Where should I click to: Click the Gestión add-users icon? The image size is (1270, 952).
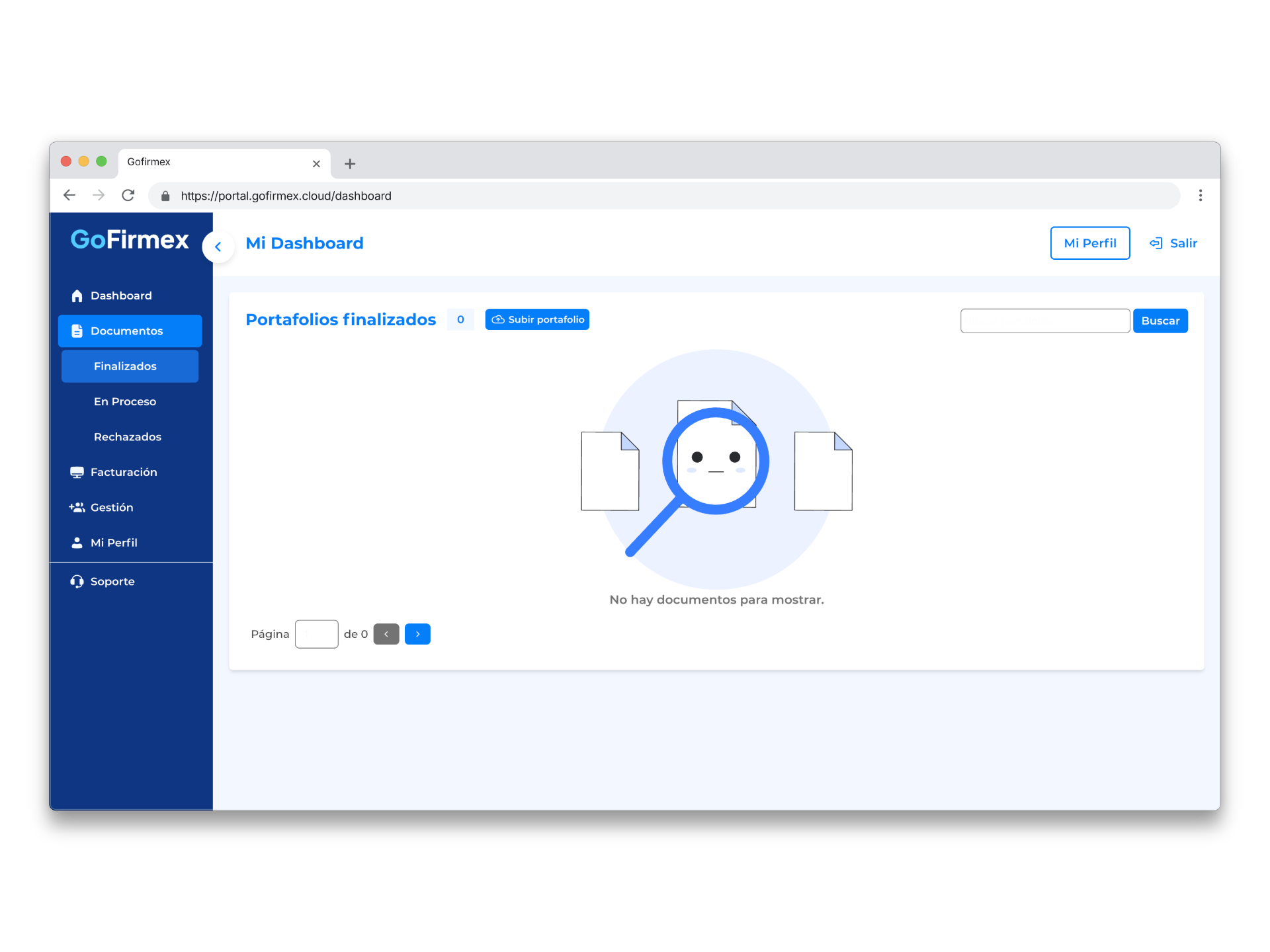pyautogui.click(x=77, y=507)
